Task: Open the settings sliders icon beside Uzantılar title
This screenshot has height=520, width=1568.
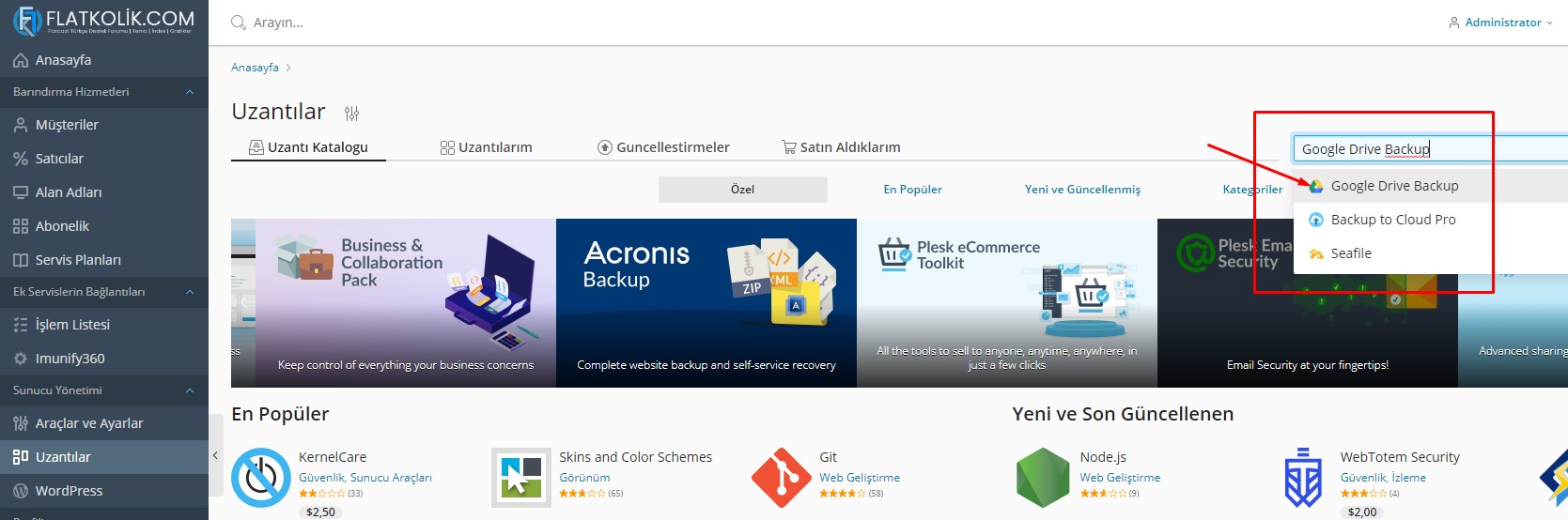Action: tap(351, 114)
